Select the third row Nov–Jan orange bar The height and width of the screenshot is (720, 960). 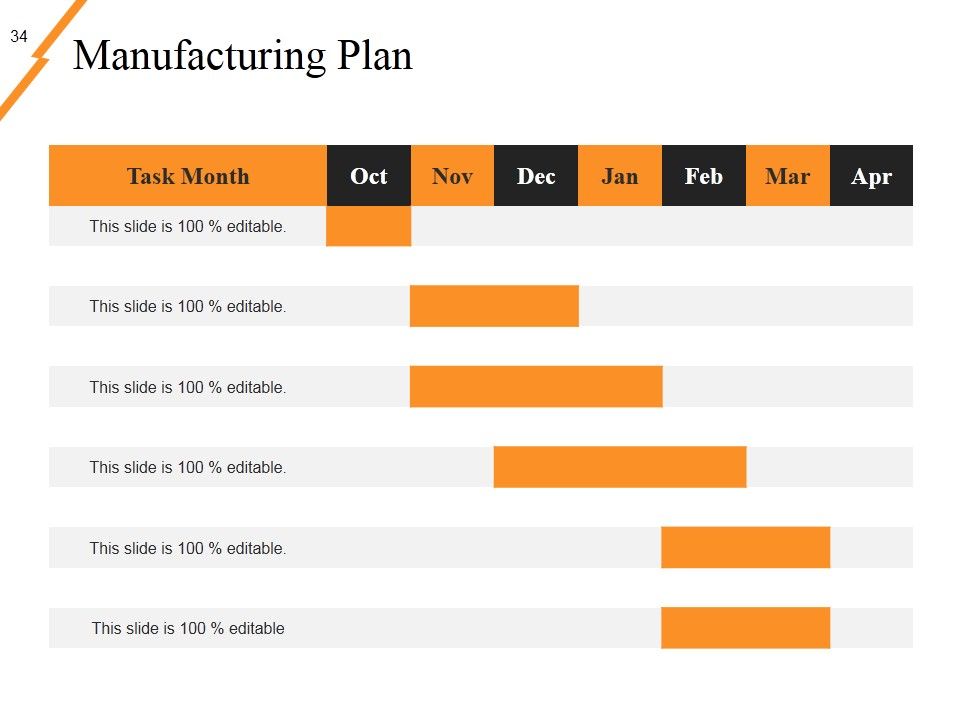(x=536, y=386)
